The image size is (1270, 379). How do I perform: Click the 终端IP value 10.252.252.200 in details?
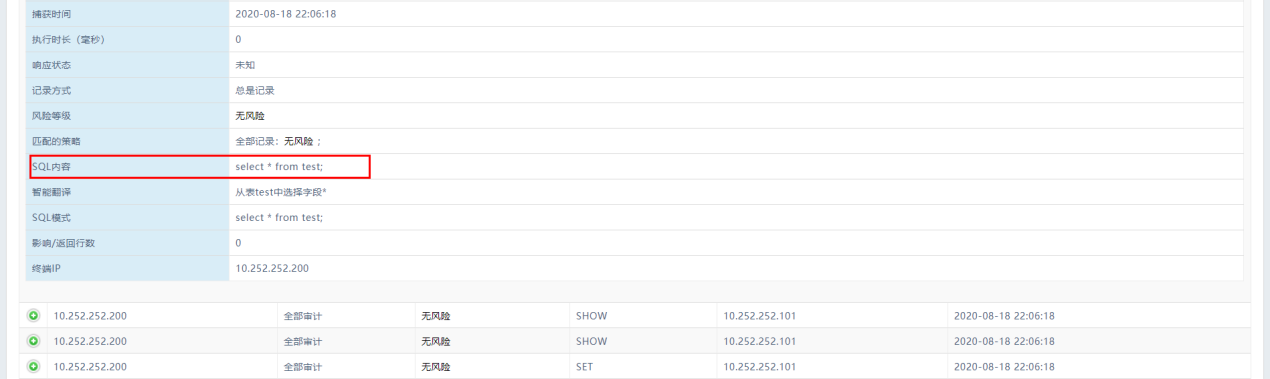272,268
